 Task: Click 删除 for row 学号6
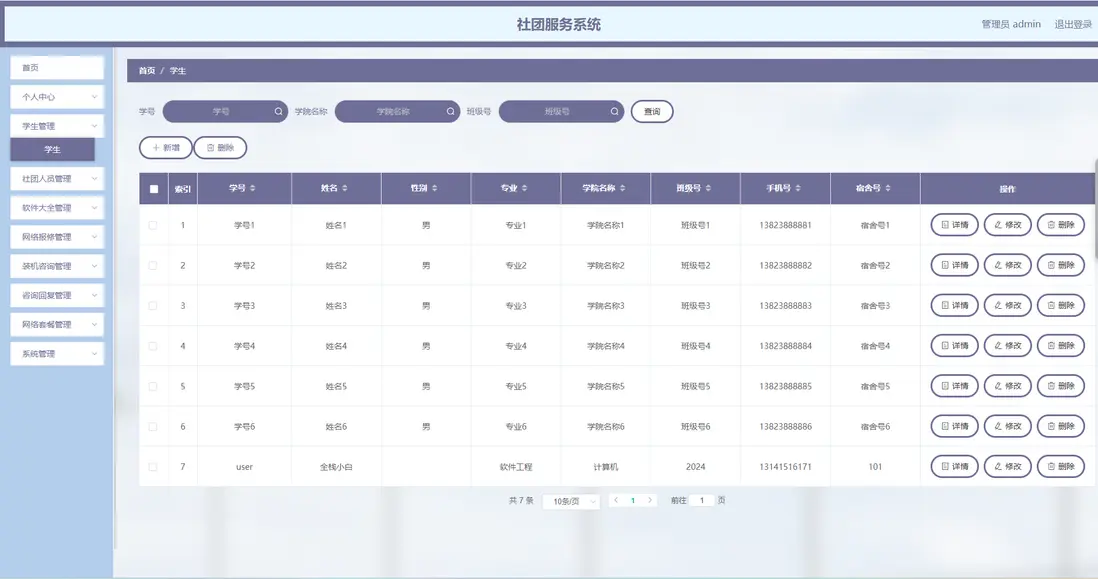[x=1061, y=426]
